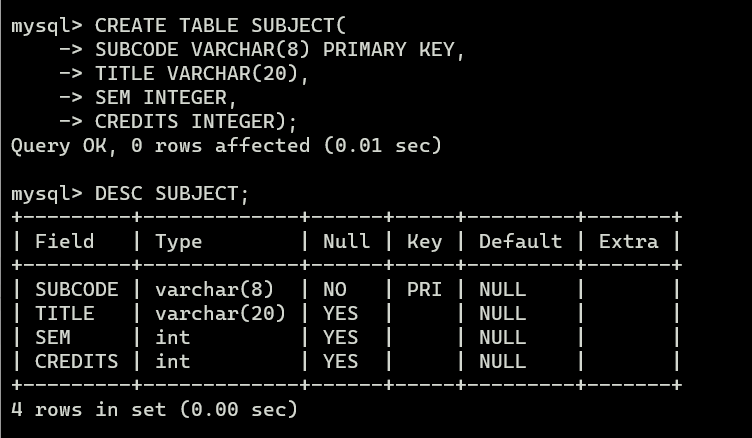The height and width of the screenshot is (438, 752).
Task: Click the NO value in Null column
Action: point(334,289)
